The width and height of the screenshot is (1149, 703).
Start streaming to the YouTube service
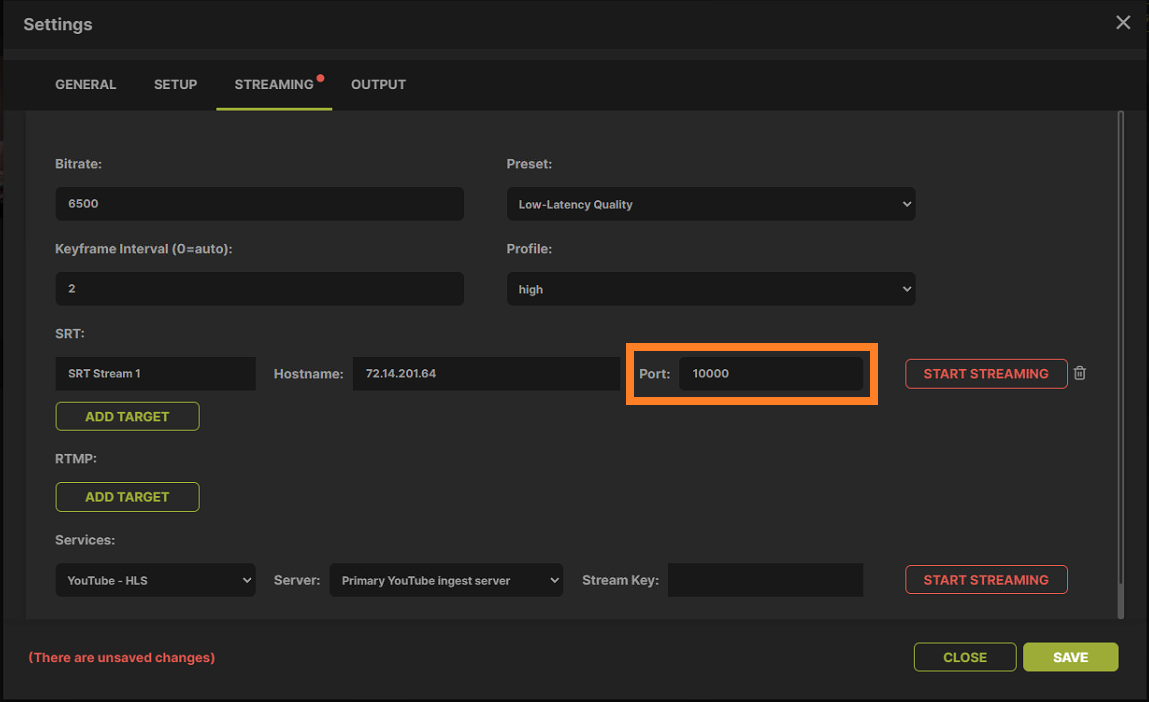click(986, 580)
